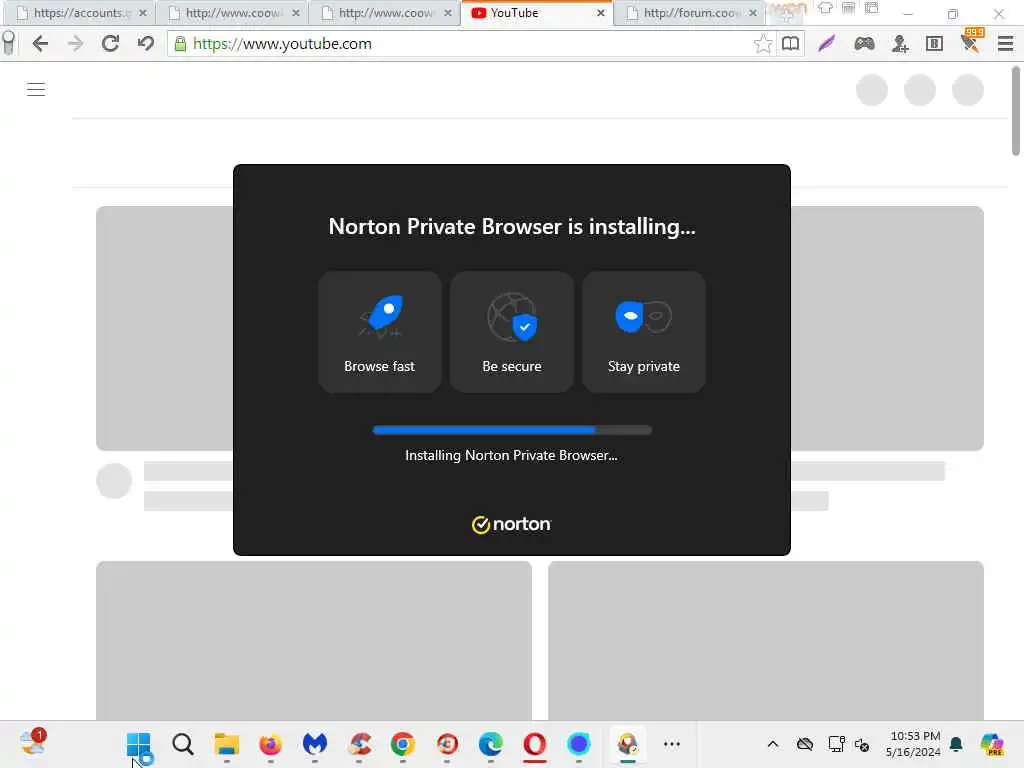Click the Be secure card

tap(512, 332)
